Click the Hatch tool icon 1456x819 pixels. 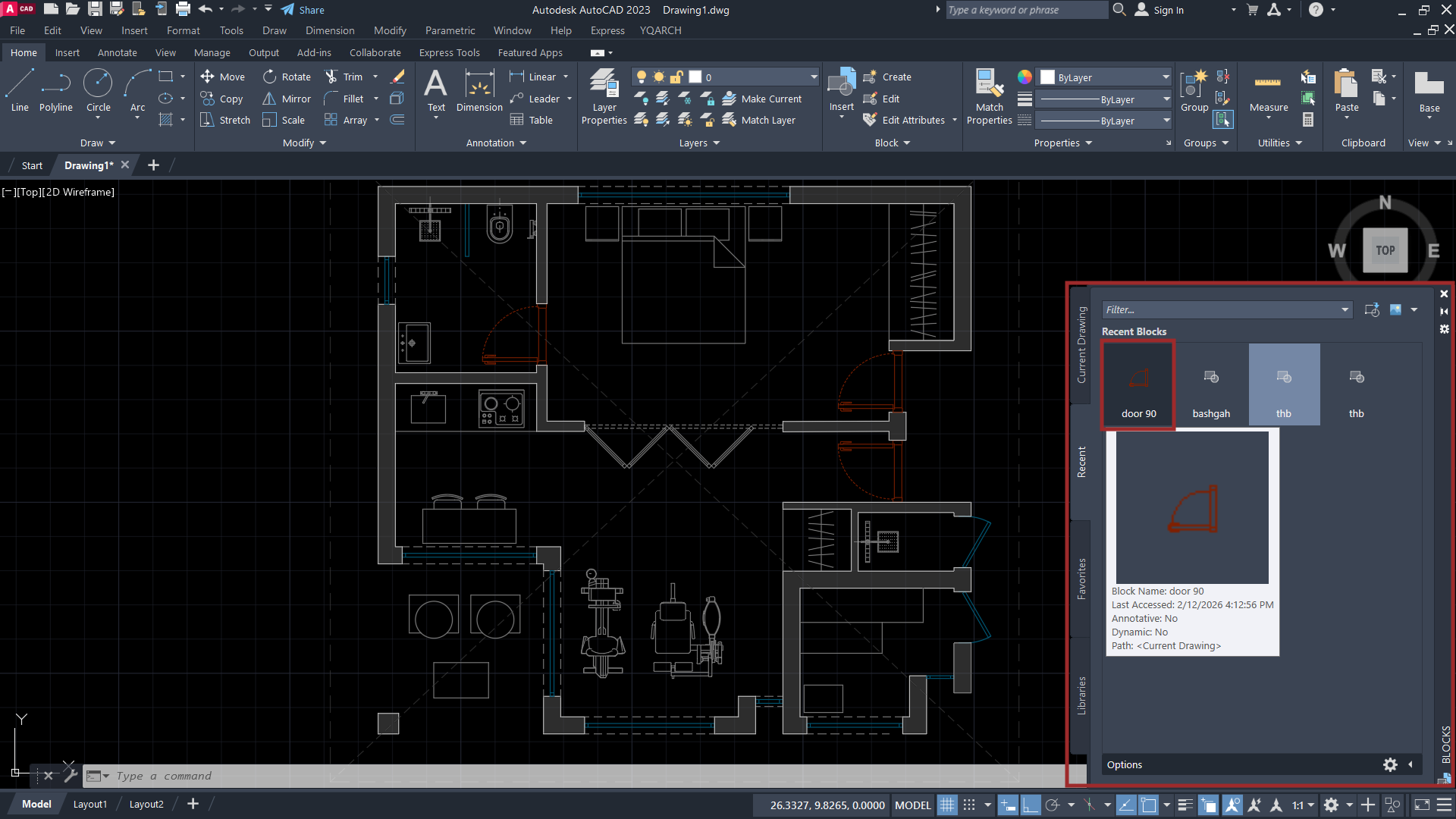[165, 120]
